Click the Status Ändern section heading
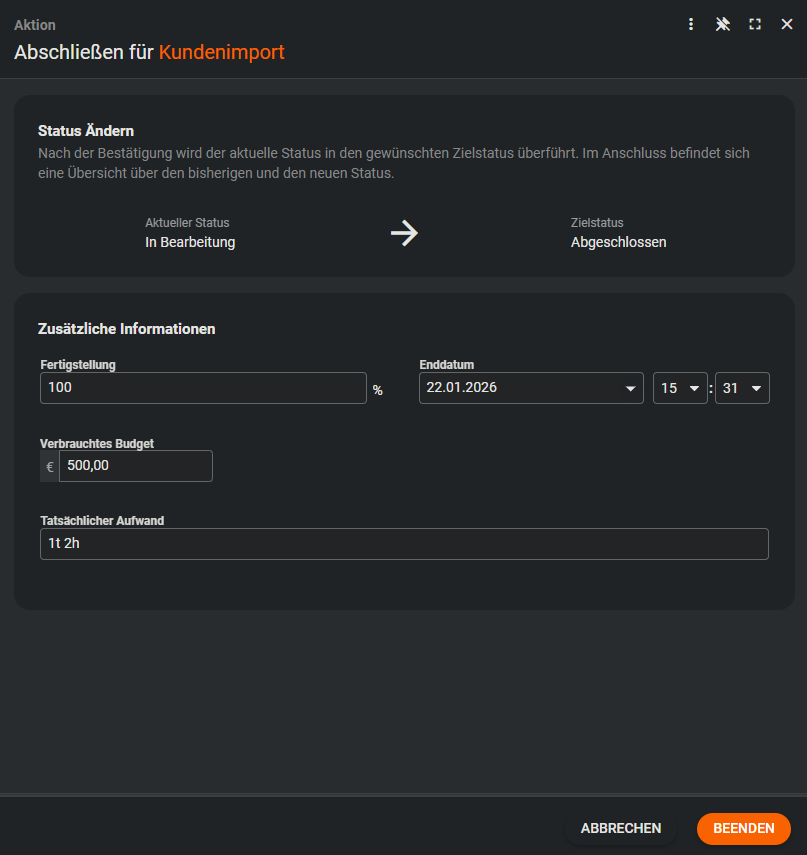 (86, 131)
